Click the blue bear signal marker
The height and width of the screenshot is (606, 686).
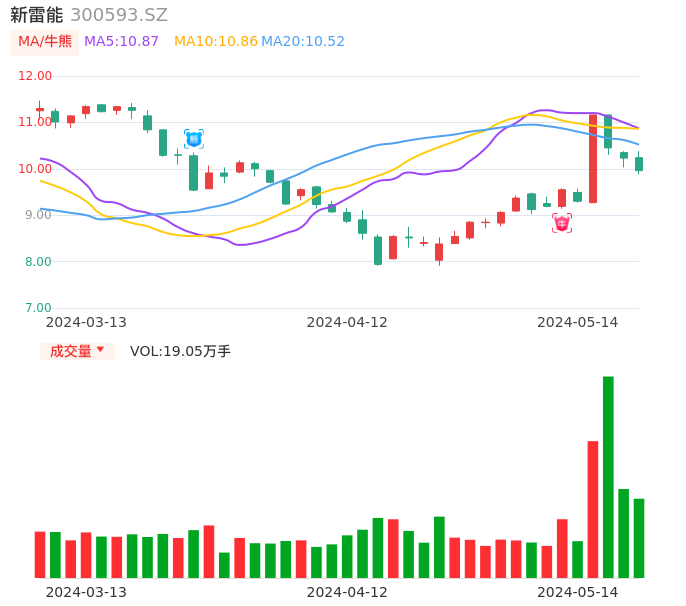(193, 139)
